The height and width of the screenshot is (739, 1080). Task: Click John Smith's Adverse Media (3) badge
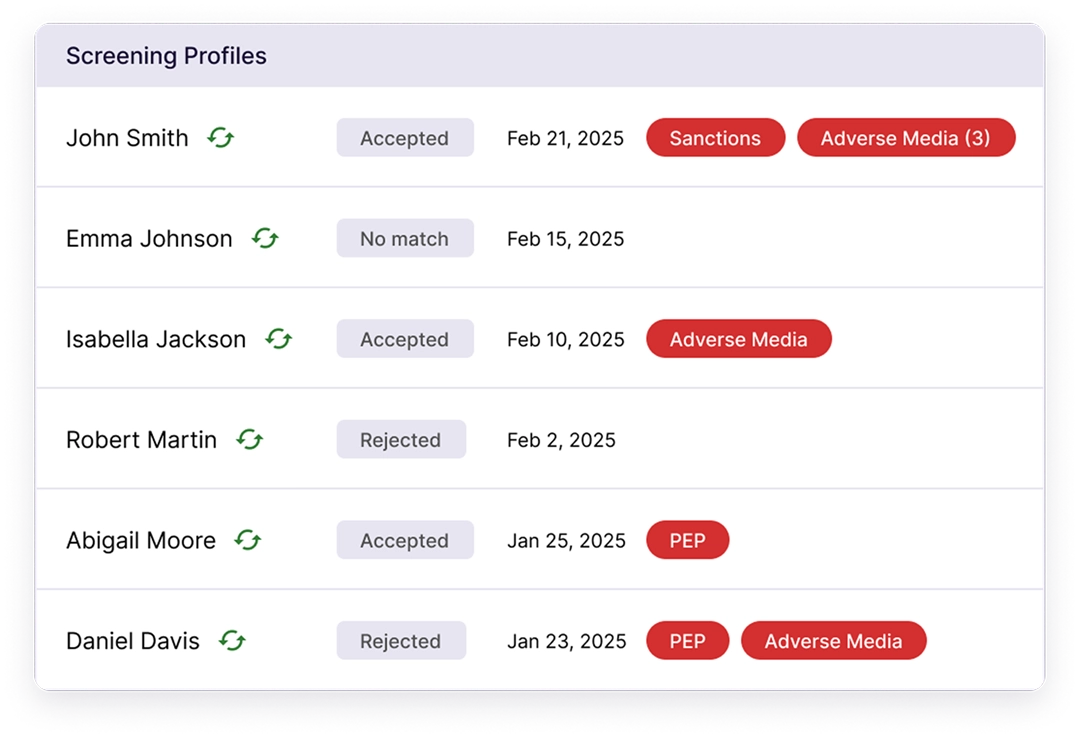[x=905, y=139]
